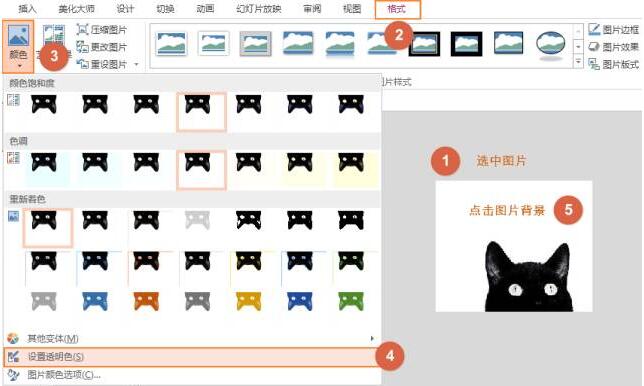Expand the picture styles gallery More button
The height and width of the screenshot is (386, 644).
(x=578, y=62)
